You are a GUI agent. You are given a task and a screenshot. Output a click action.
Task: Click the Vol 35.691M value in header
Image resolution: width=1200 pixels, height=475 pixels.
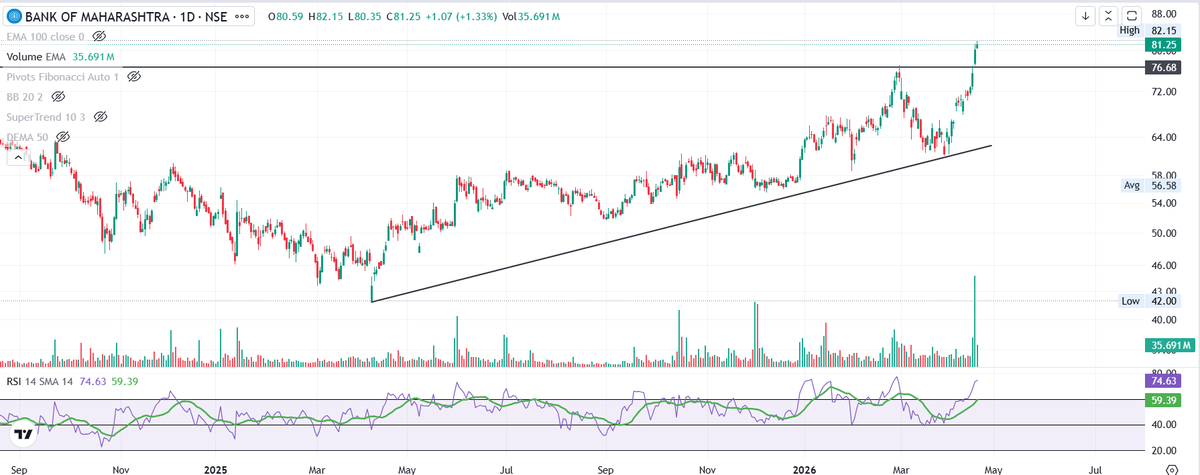531,17
